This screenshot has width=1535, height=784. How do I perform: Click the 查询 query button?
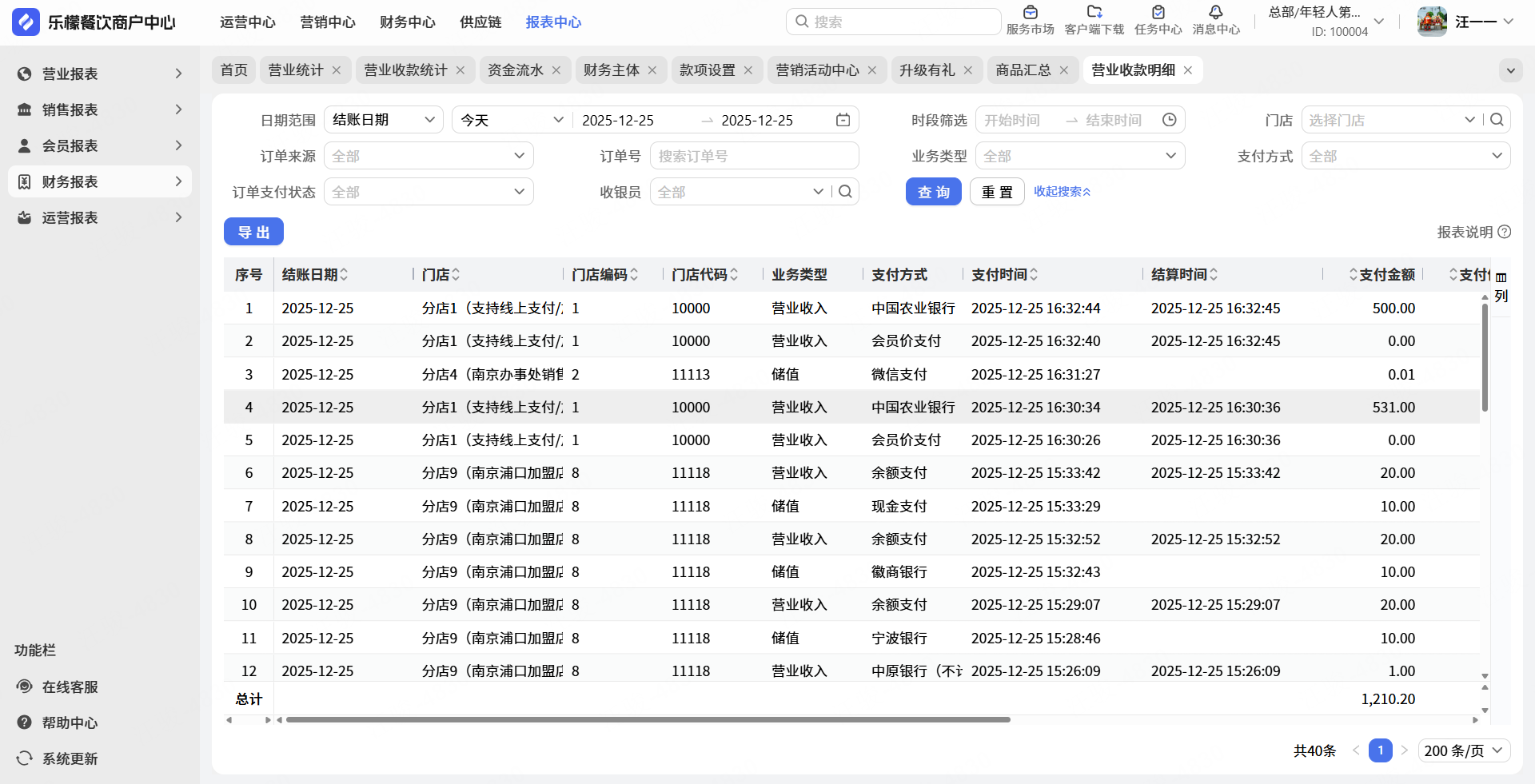(x=933, y=192)
